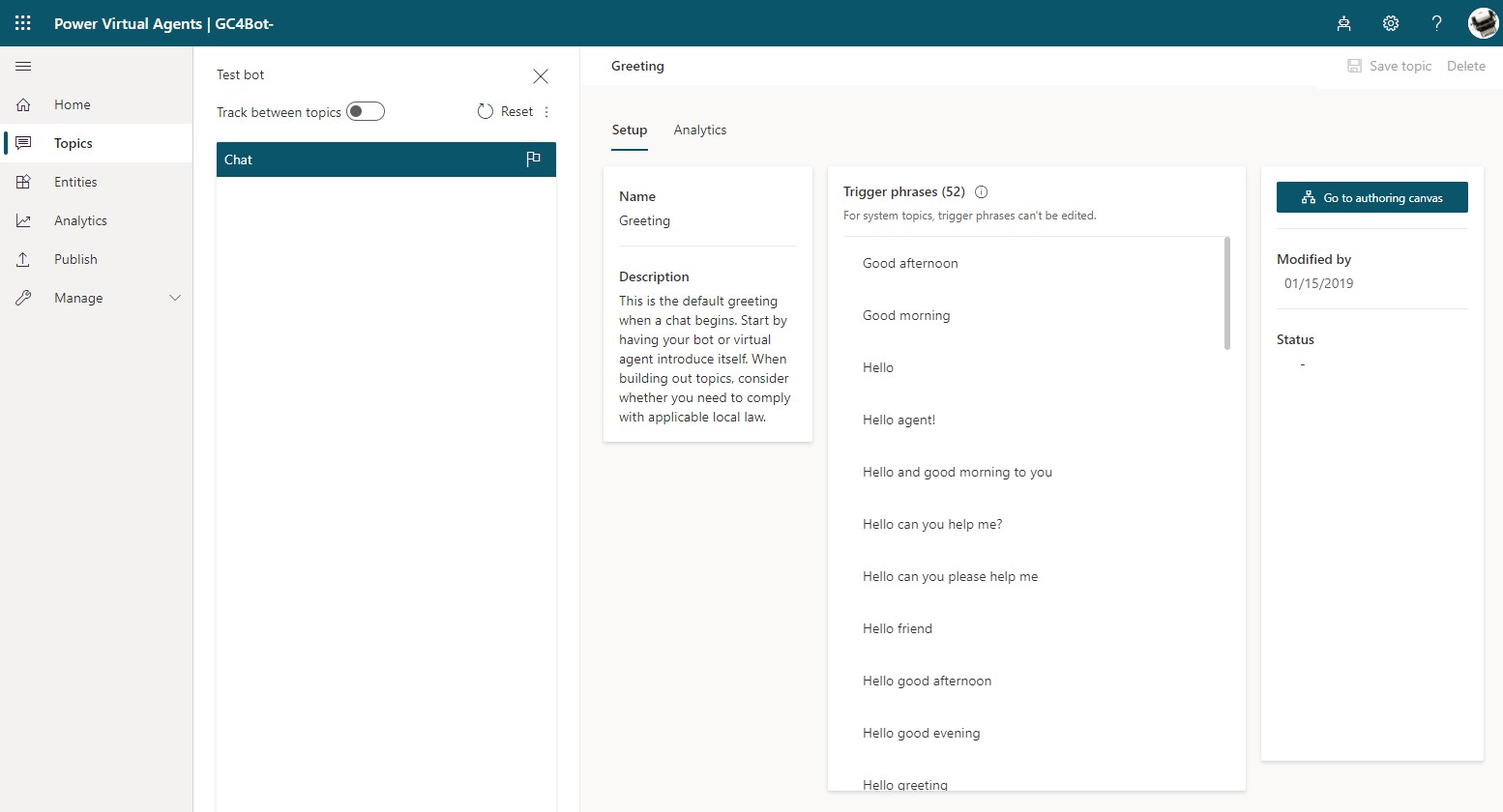1503x812 pixels.
Task: Click the Reset button label
Action: coord(516,111)
